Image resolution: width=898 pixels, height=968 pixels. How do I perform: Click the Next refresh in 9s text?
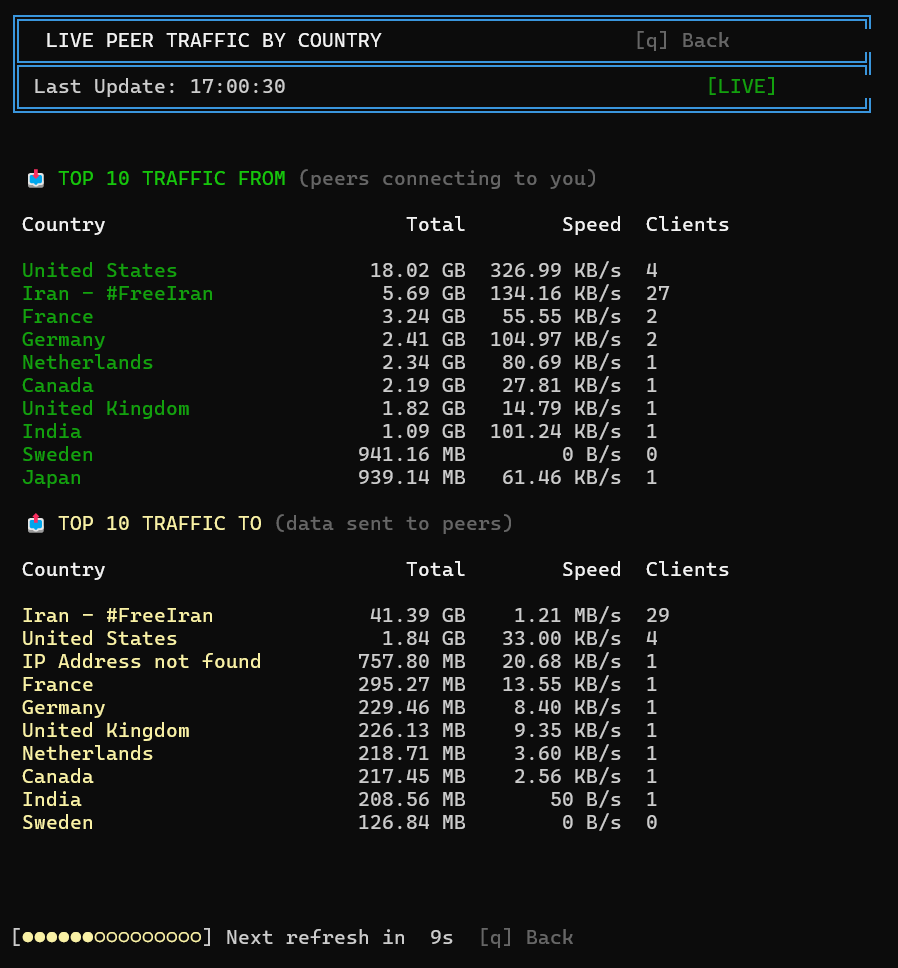pos(339,938)
